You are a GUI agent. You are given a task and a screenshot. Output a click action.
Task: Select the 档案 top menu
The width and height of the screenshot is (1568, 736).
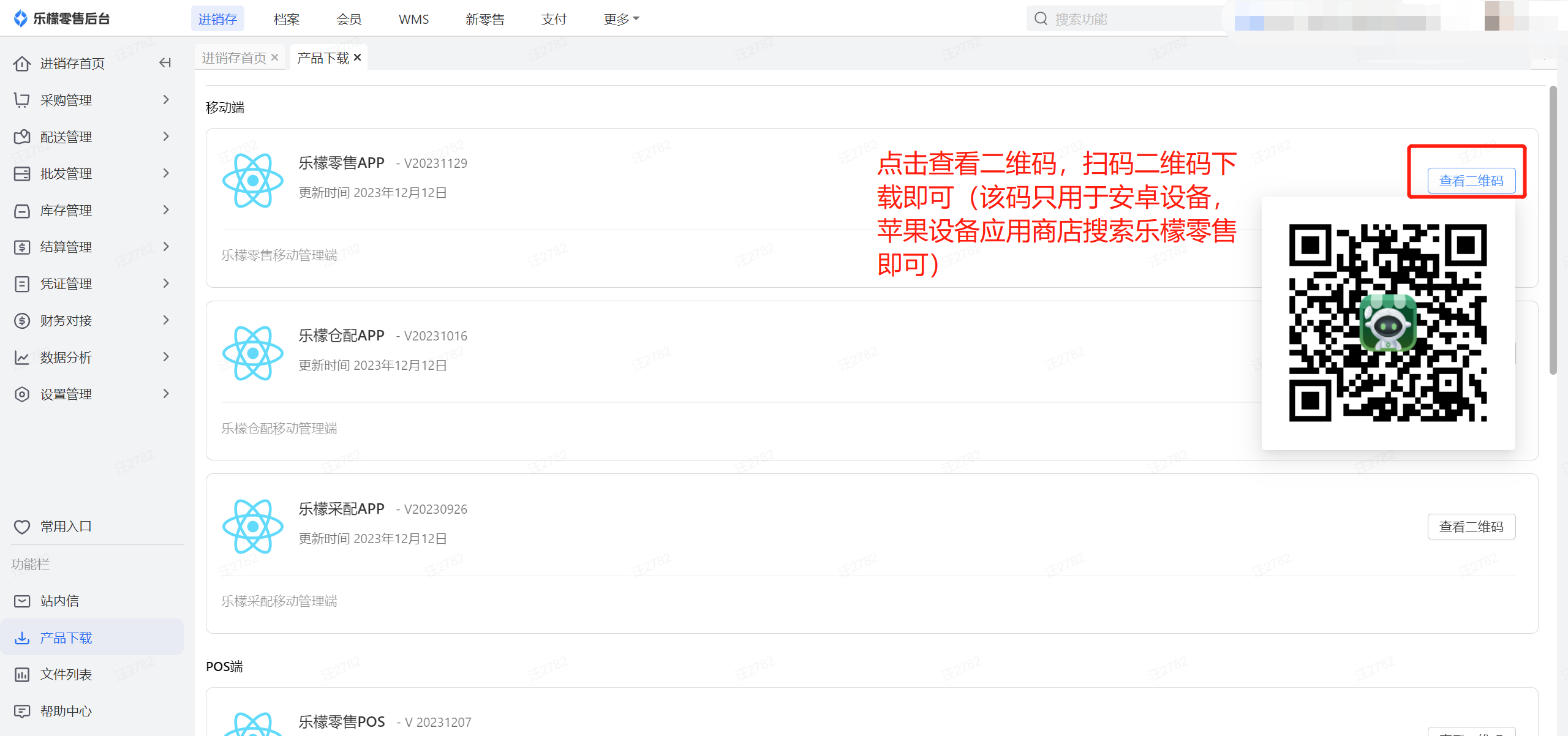pos(287,19)
